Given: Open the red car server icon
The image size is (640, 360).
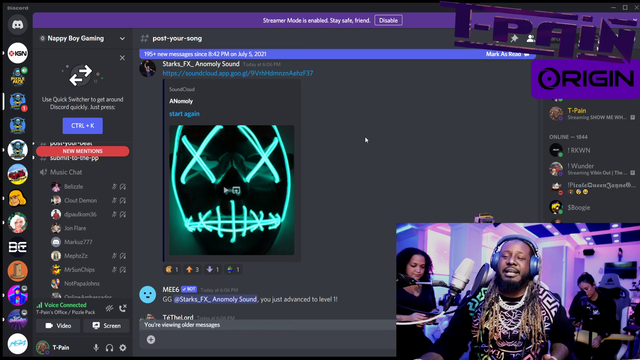Looking at the screenshot, I should point(18,174).
